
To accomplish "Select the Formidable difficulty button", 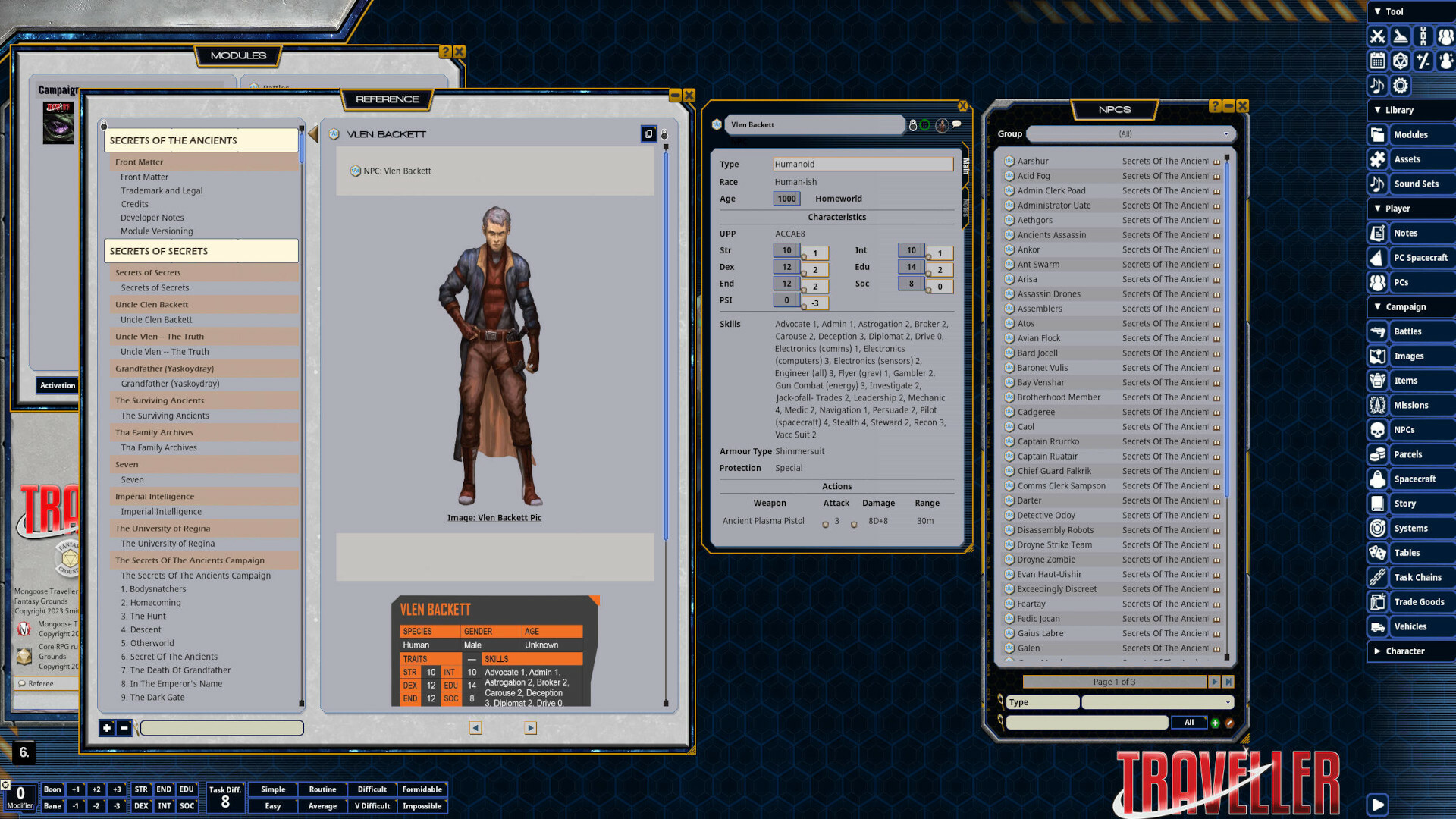I will pos(422,789).
